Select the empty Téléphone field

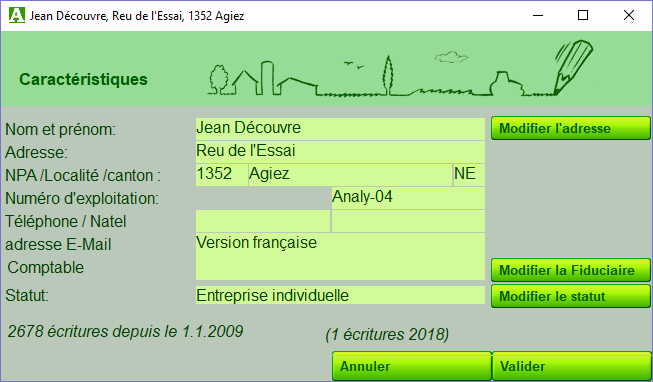(263, 221)
